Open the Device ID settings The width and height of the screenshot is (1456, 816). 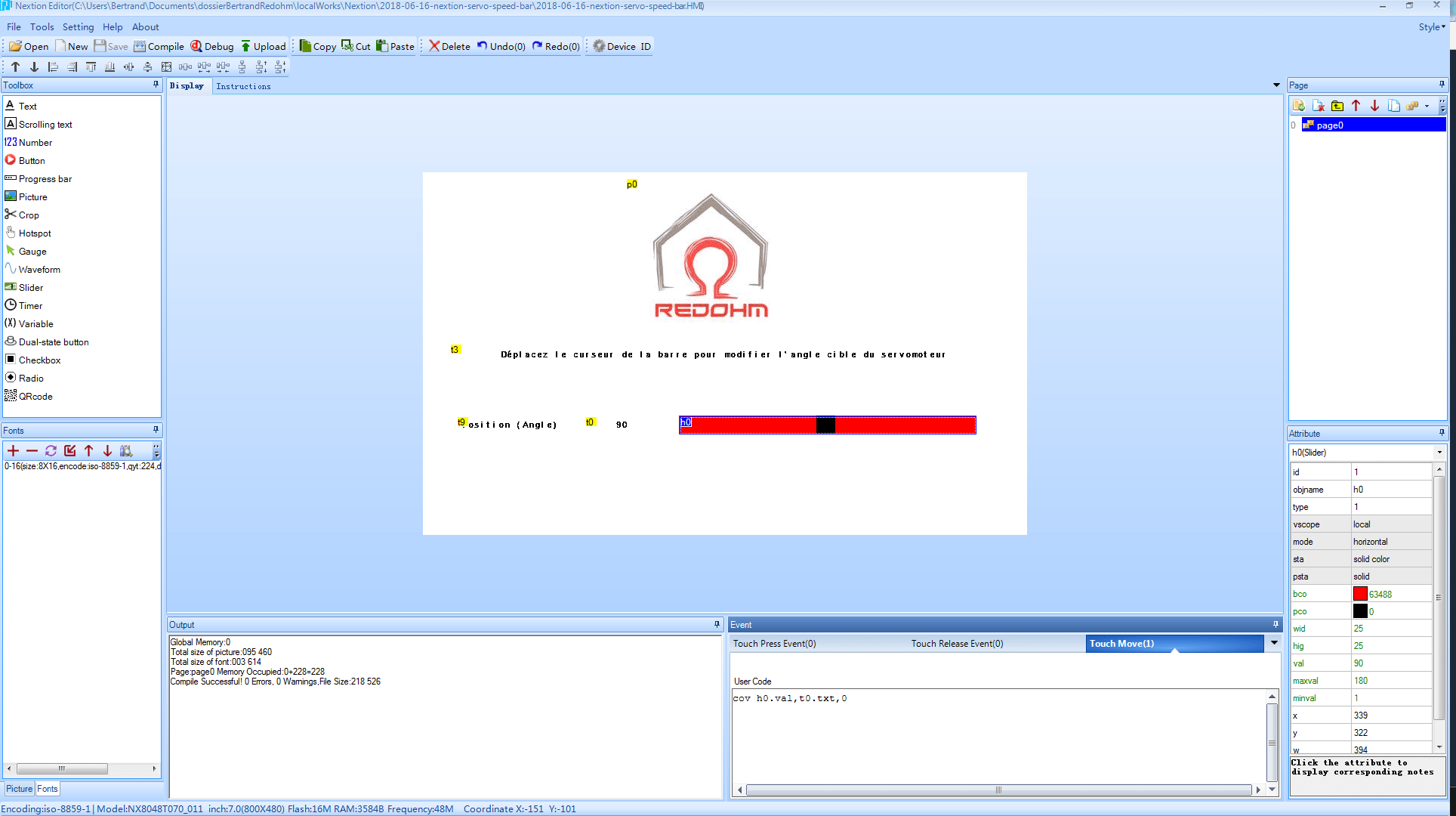(x=622, y=46)
